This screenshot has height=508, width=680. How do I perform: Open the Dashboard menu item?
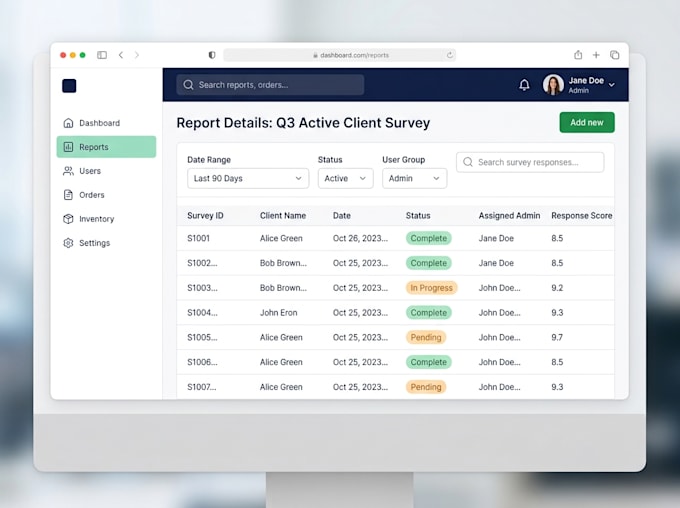106,123
